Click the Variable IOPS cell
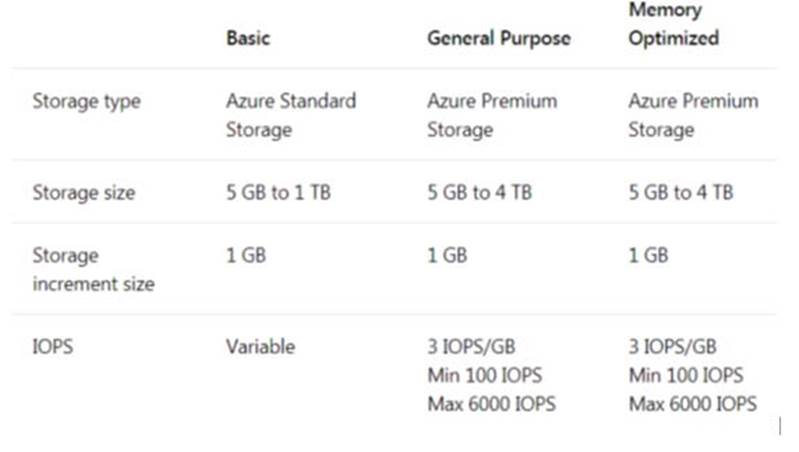This screenshot has width=799, height=452. (261, 347)
